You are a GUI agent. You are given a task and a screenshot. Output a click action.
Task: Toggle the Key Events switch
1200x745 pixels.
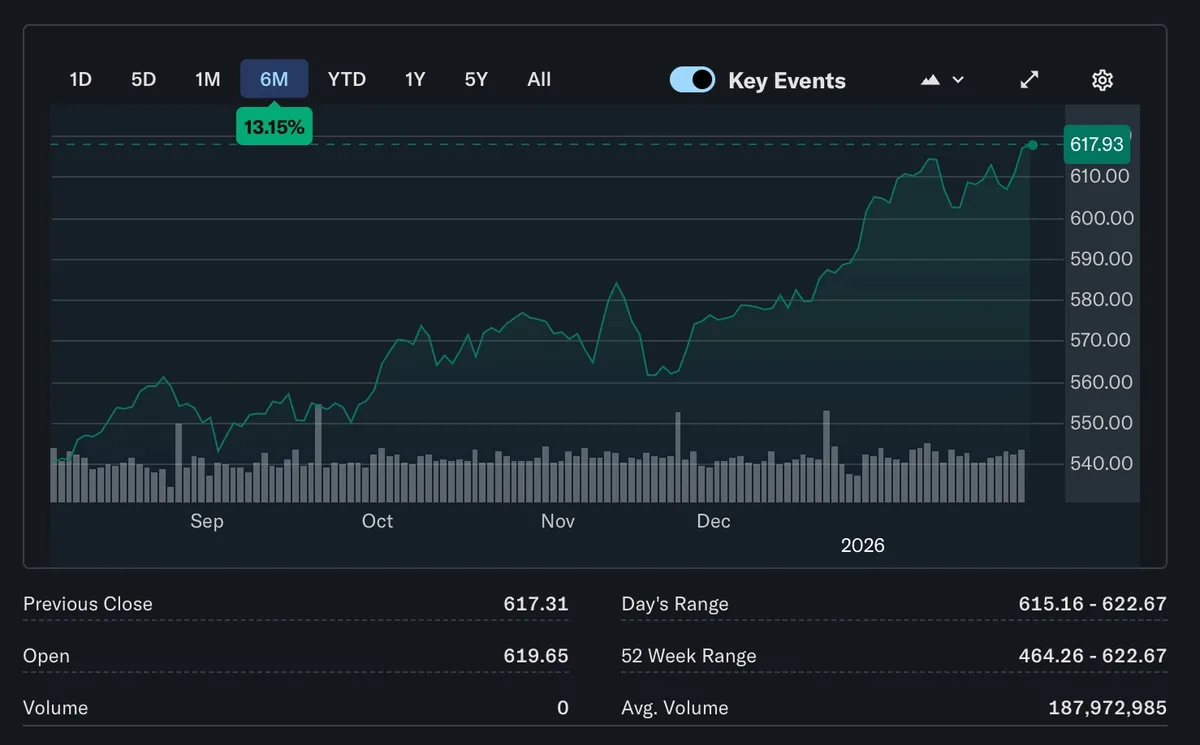click(x=692, y=80)
